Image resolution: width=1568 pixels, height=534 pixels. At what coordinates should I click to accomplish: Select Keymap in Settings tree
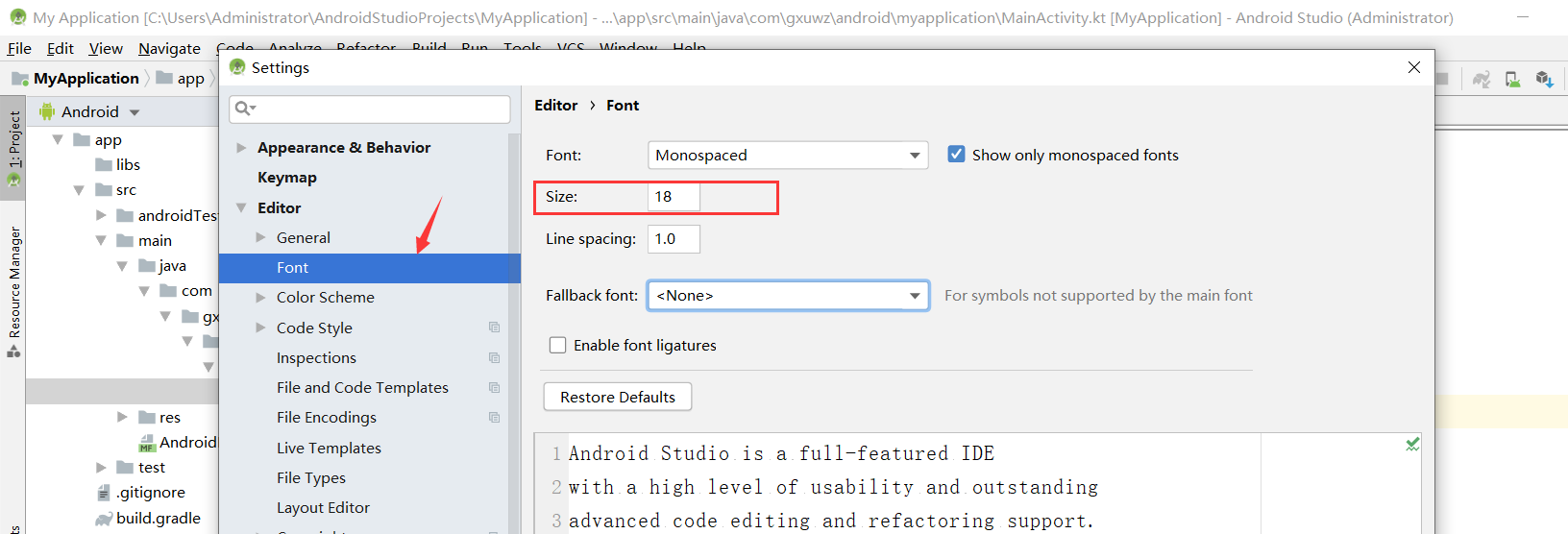pos(286,178)
